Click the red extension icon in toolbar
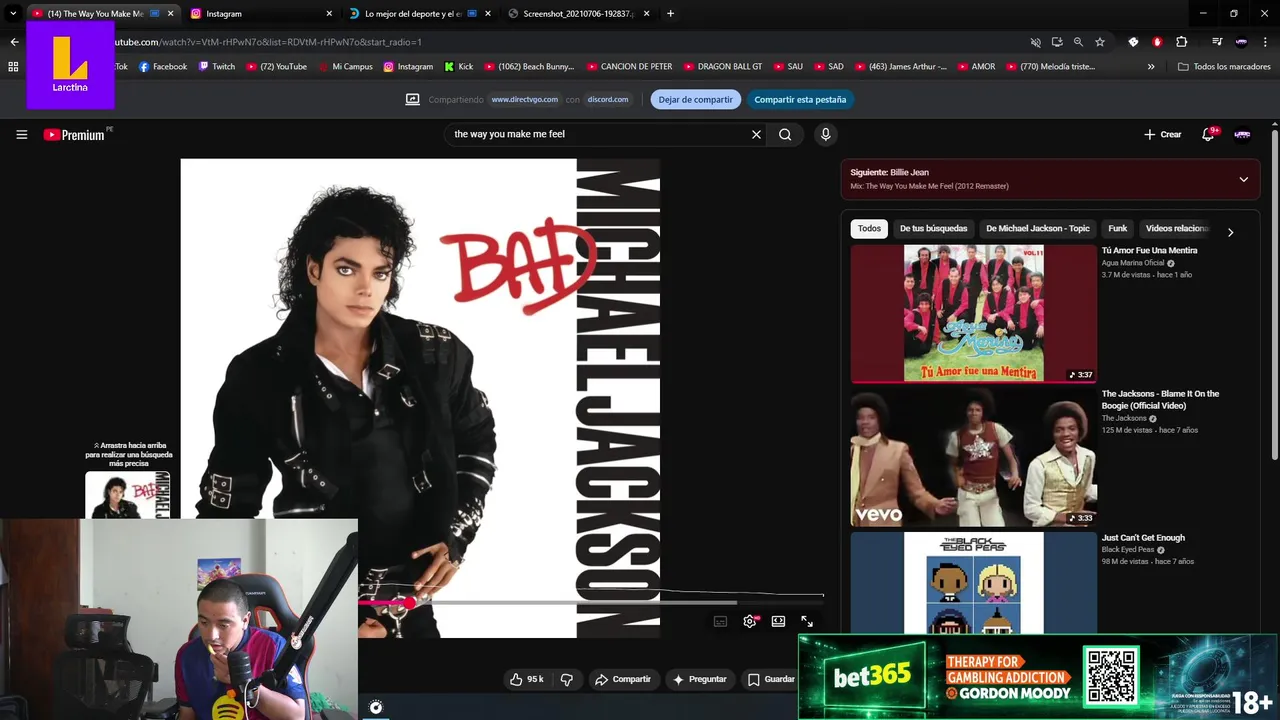 (x=1157, y=42)
